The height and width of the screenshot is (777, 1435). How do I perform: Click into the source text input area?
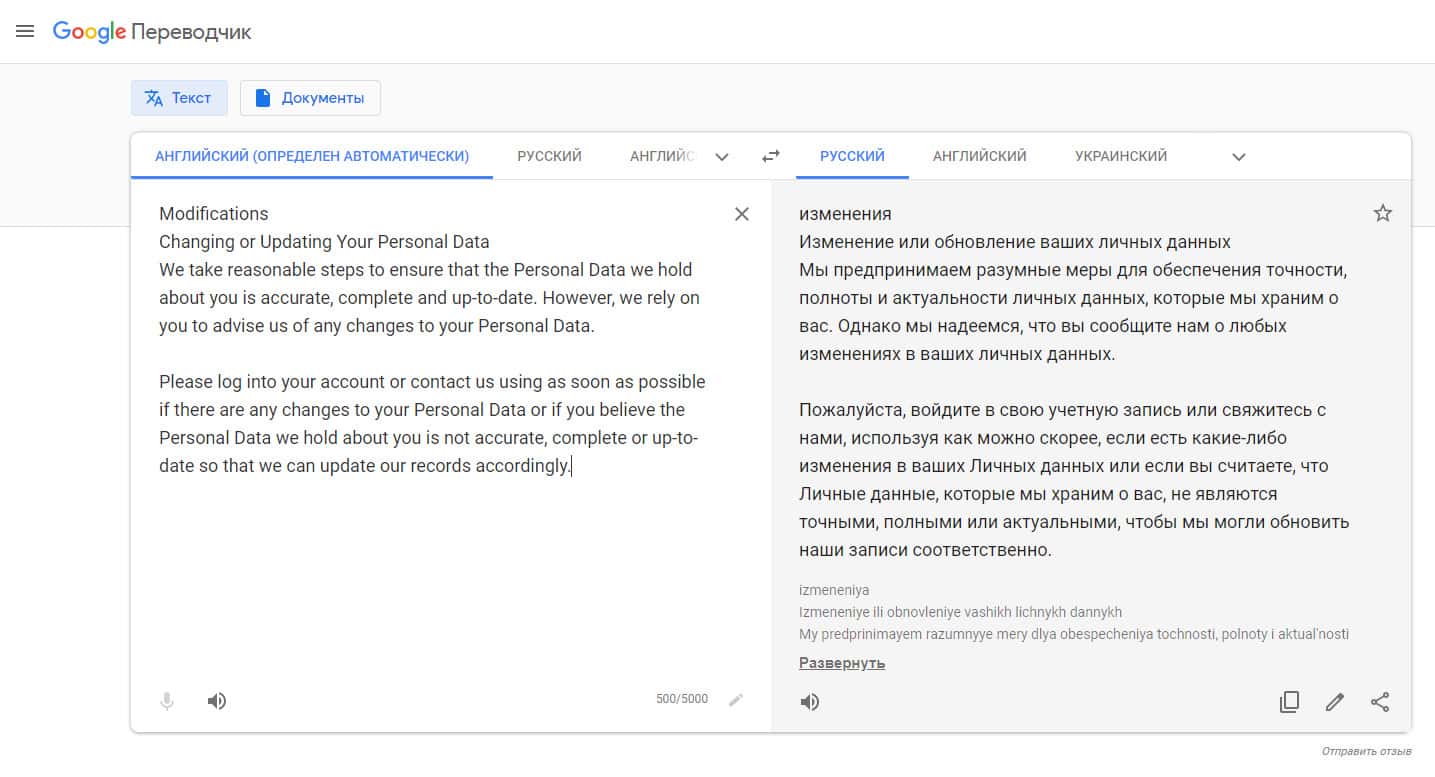point(440,560)
